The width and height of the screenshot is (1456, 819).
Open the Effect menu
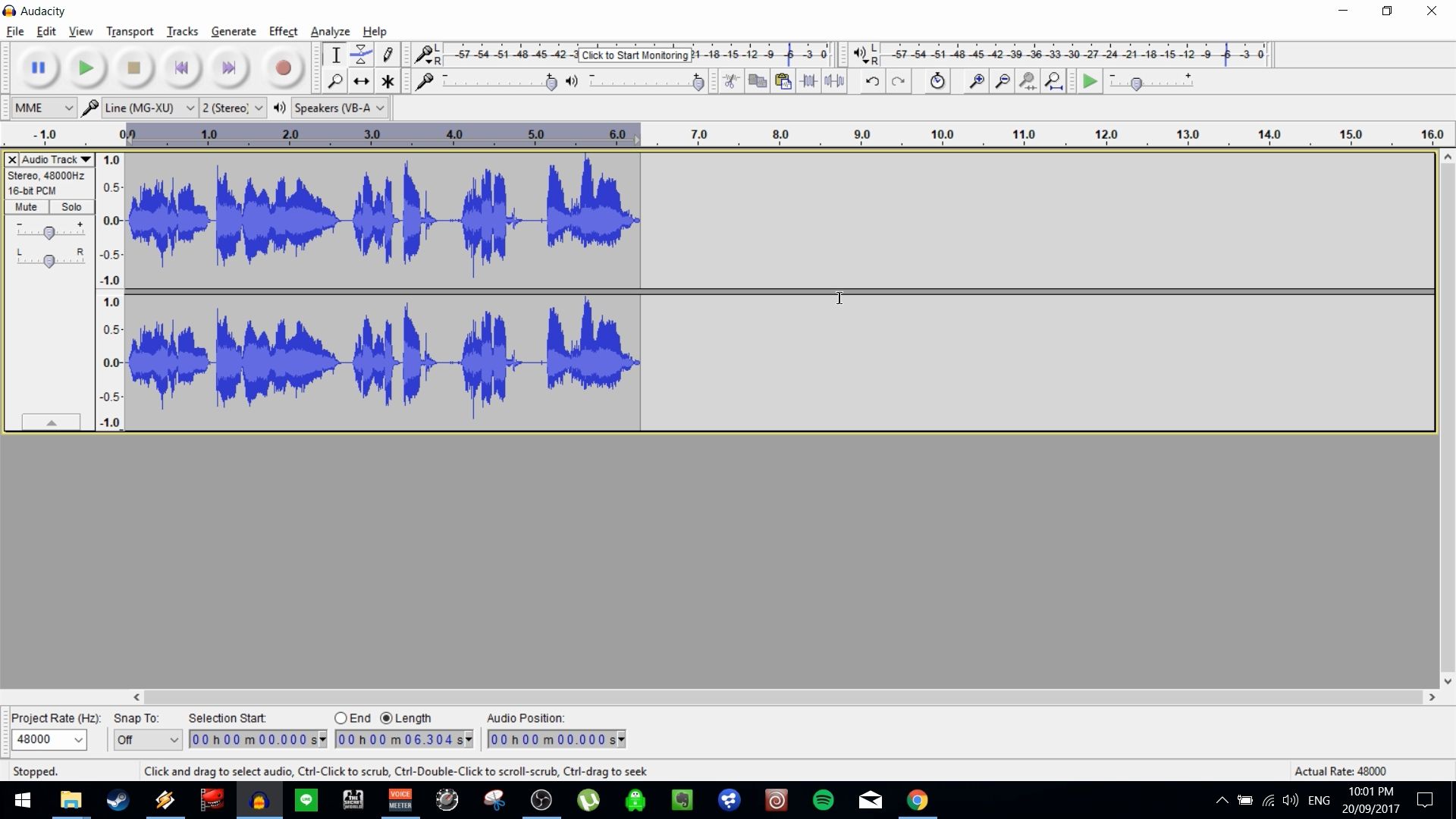coord(282,31)
